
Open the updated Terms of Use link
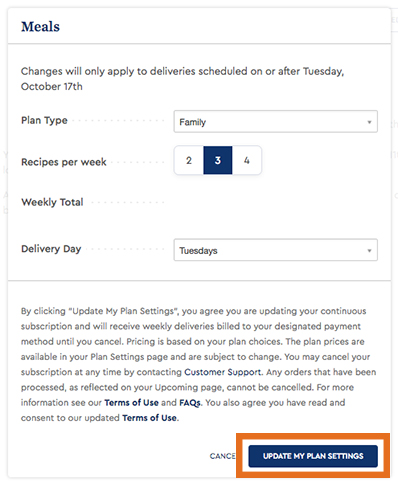pyautogui.click(x=149, y=418)
